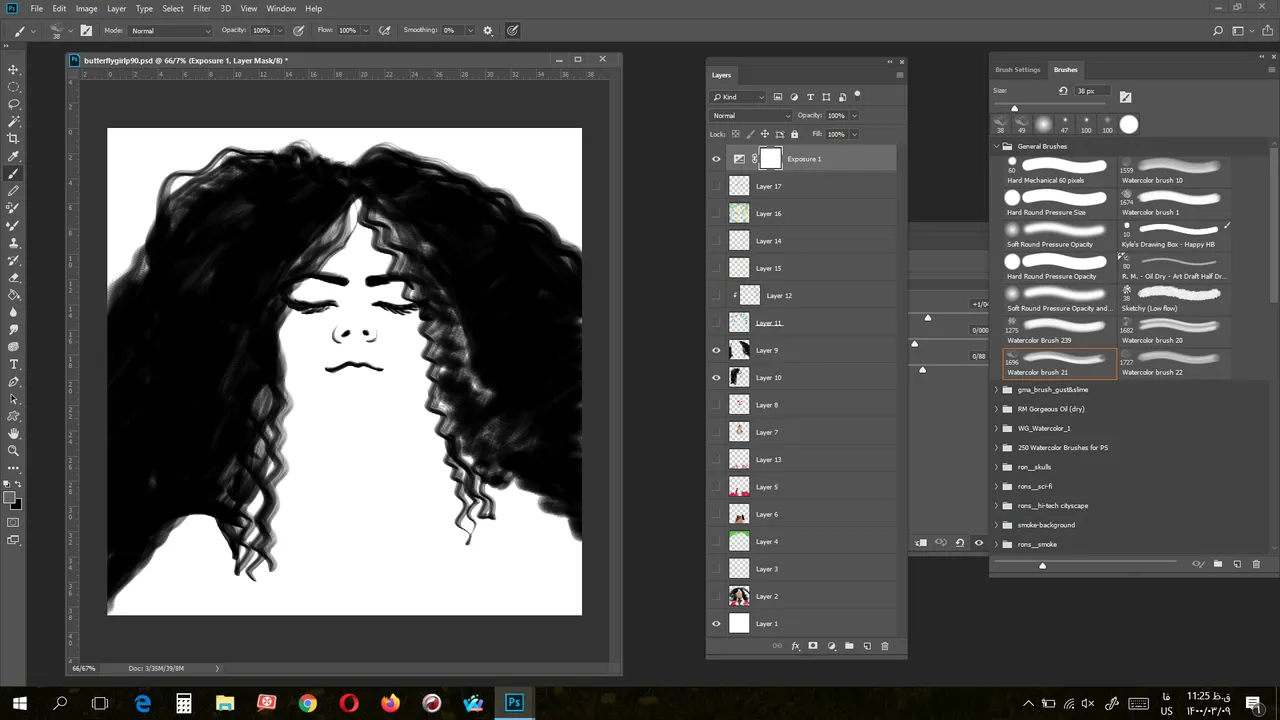1280x720 pixels.
Task: Select the Pen tool
Action: tap(13, 382)
